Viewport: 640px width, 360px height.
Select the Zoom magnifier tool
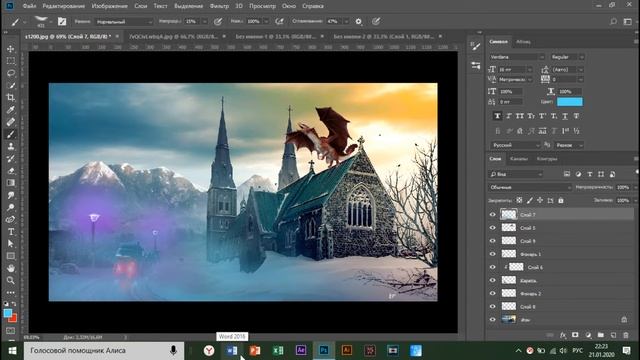tap(11, 280)
